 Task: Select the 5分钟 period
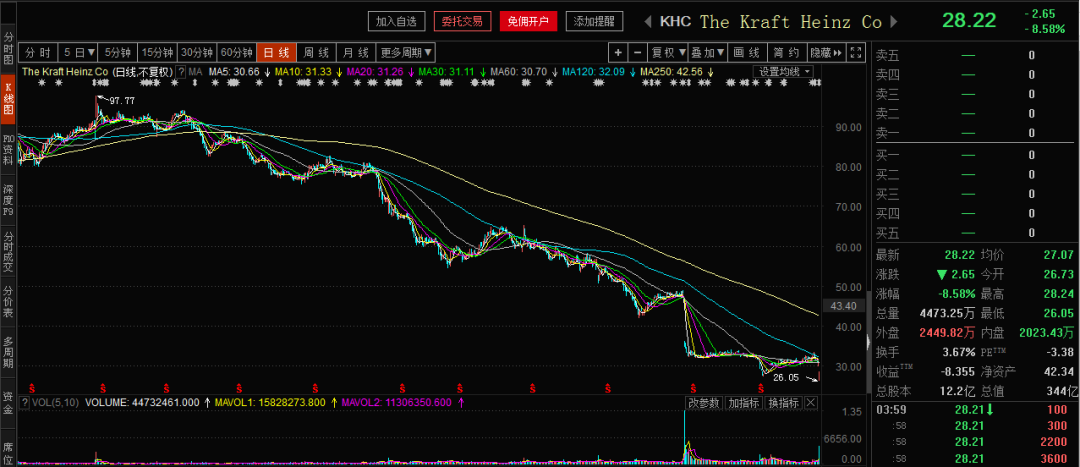pyautogui.click(x=118, y=52)
